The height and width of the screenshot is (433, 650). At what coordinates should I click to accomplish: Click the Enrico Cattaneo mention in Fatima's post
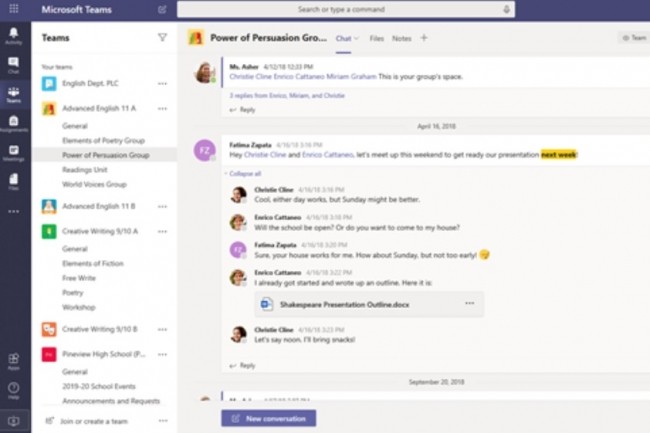[327, 155]
